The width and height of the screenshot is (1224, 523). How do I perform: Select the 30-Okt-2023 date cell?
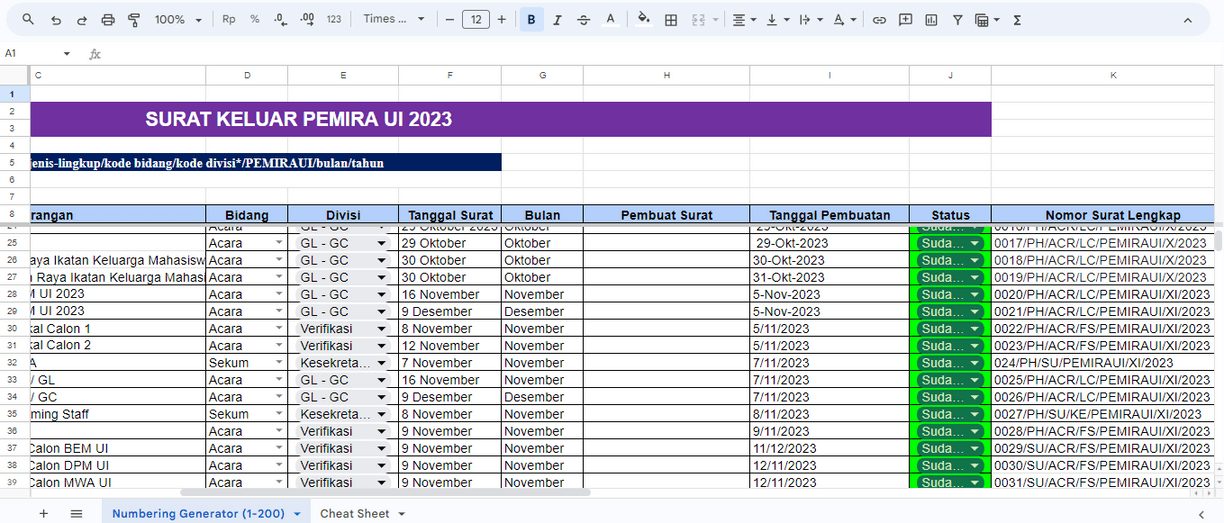click(x=829, y=260)
